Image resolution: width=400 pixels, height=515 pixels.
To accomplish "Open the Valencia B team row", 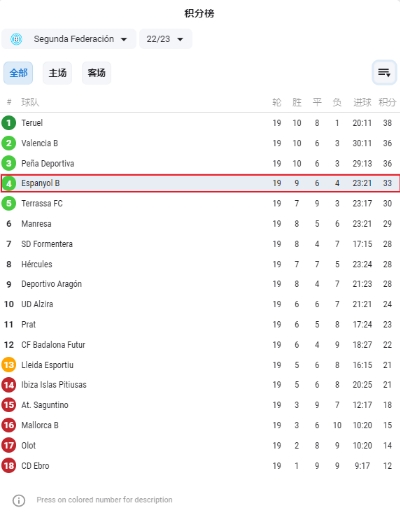I will coord(200,143).
